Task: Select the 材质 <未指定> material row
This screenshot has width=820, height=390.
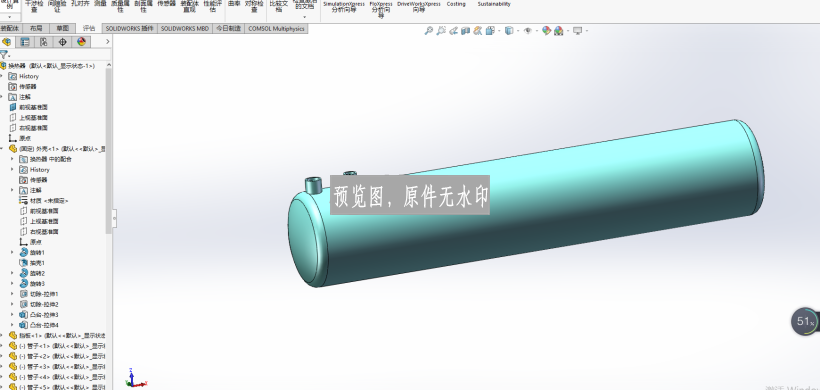Action: pyautogui.click(x=44, y=201)
